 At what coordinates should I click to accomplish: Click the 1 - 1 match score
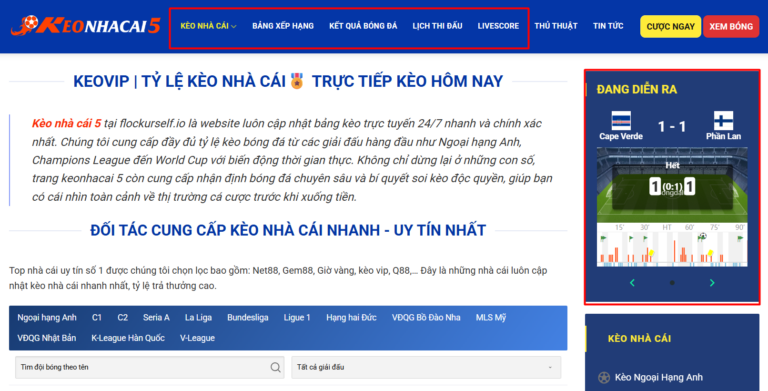point(672,127)
